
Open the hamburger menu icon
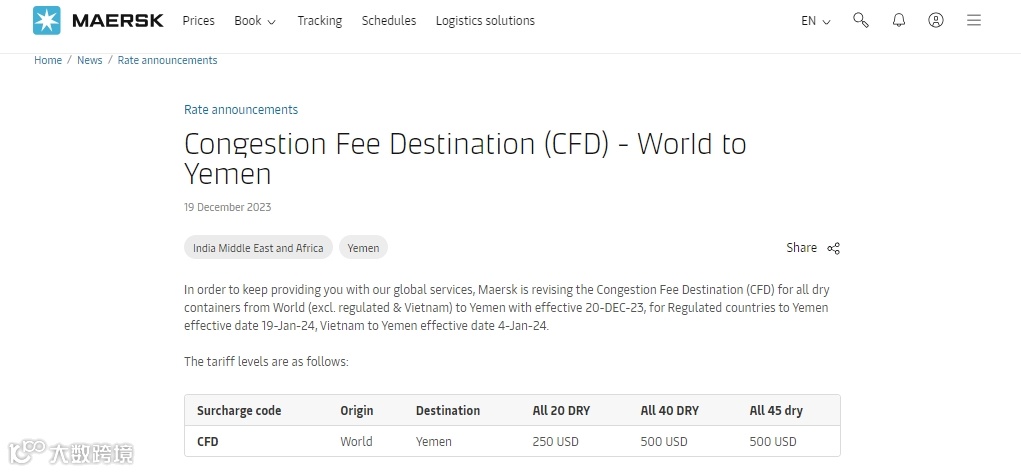click(x=973, y=20)
